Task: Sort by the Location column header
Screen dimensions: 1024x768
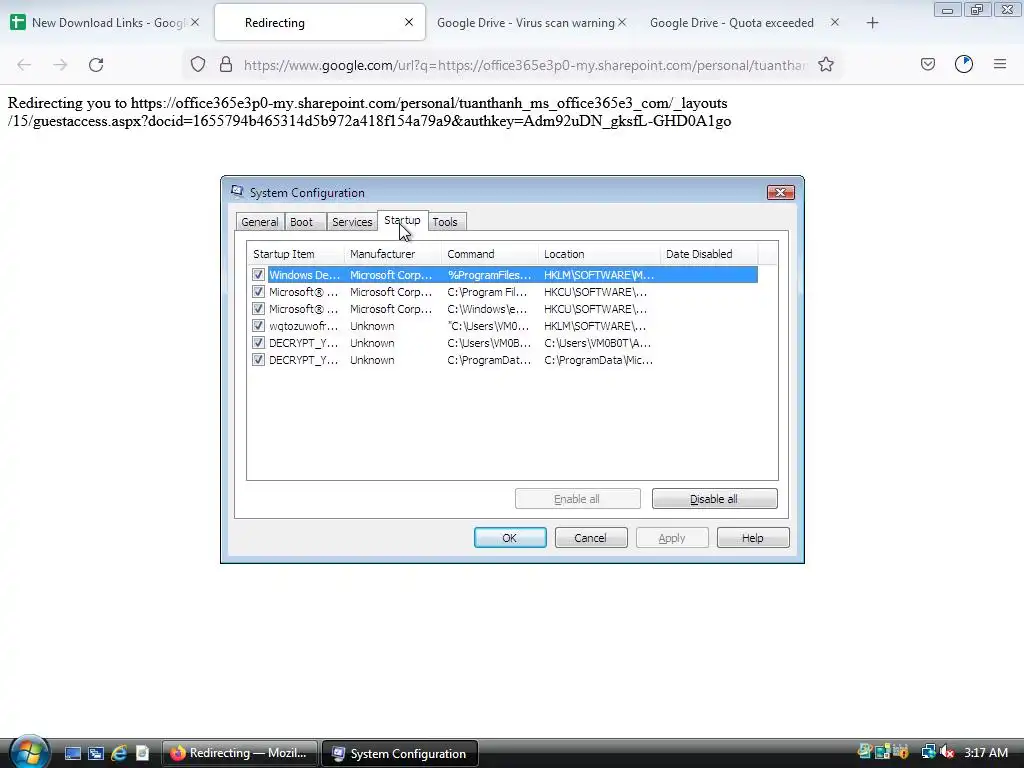Action: pyautogui.click(x=599, y=254)
